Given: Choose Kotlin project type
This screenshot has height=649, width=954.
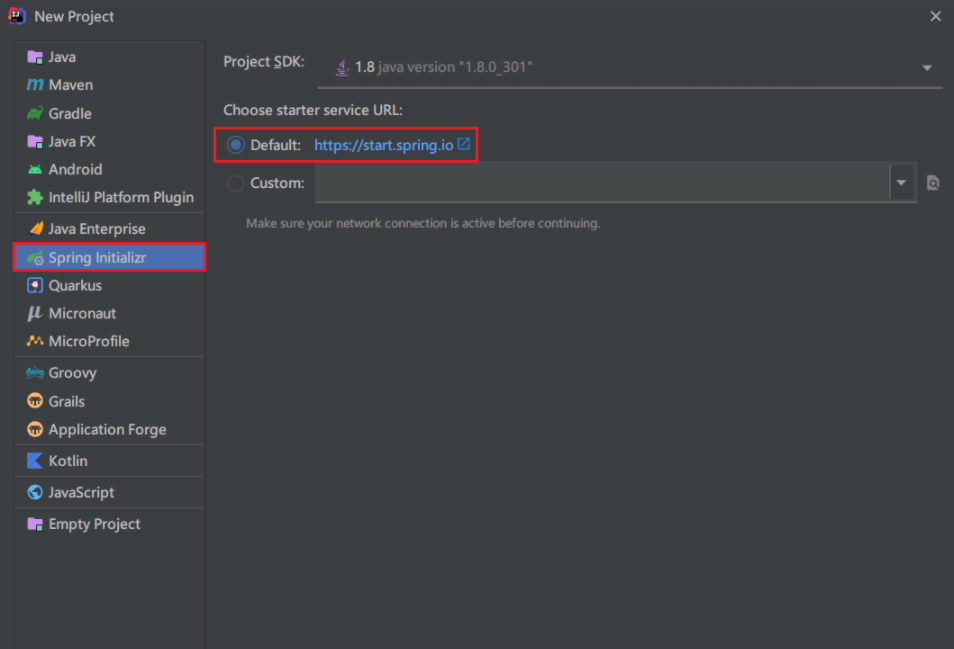Looking at the screenshot, I should [110, 460].
